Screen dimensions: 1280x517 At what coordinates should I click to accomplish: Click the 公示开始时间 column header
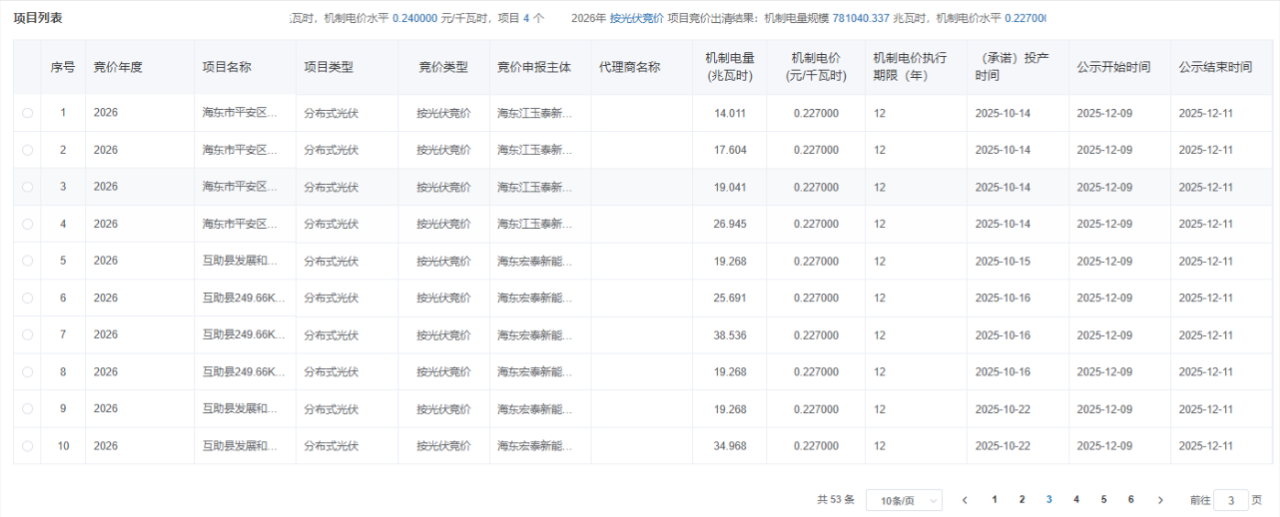tap(1113, 67)
